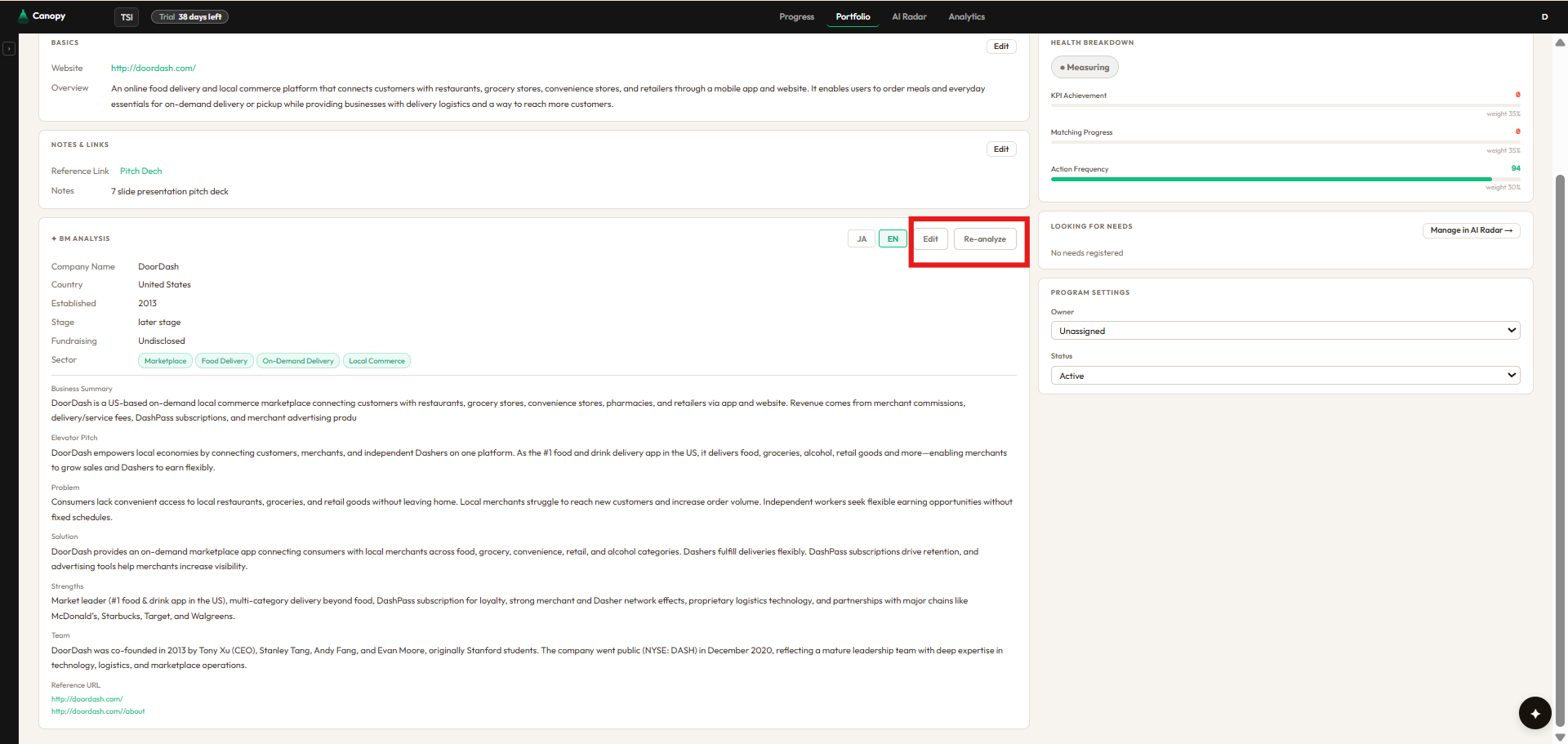Click the Marketplace sector tag

click(x=165, y=361)
